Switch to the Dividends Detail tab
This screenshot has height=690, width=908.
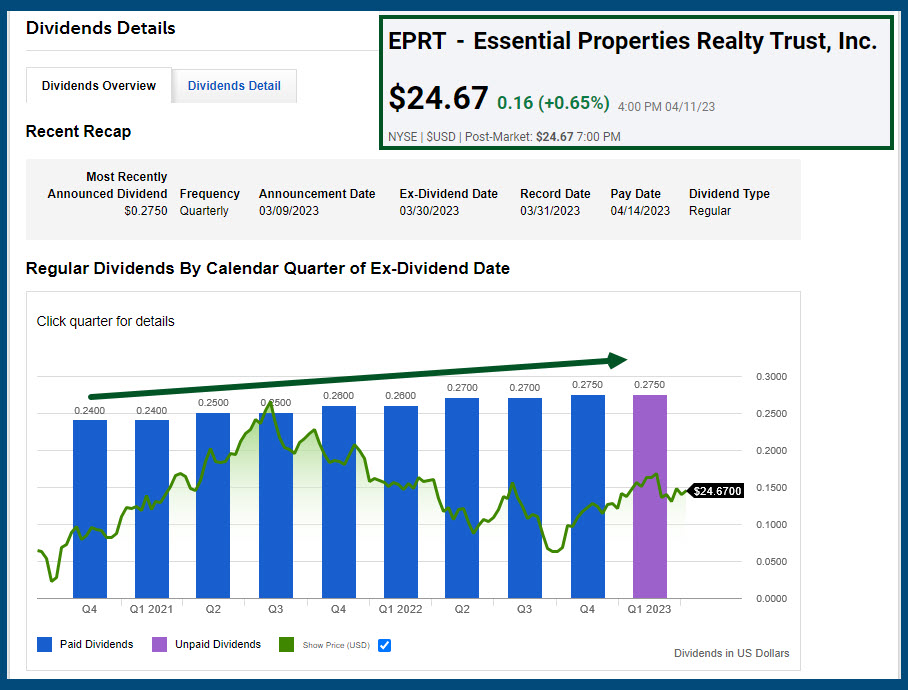coord(234,86)
